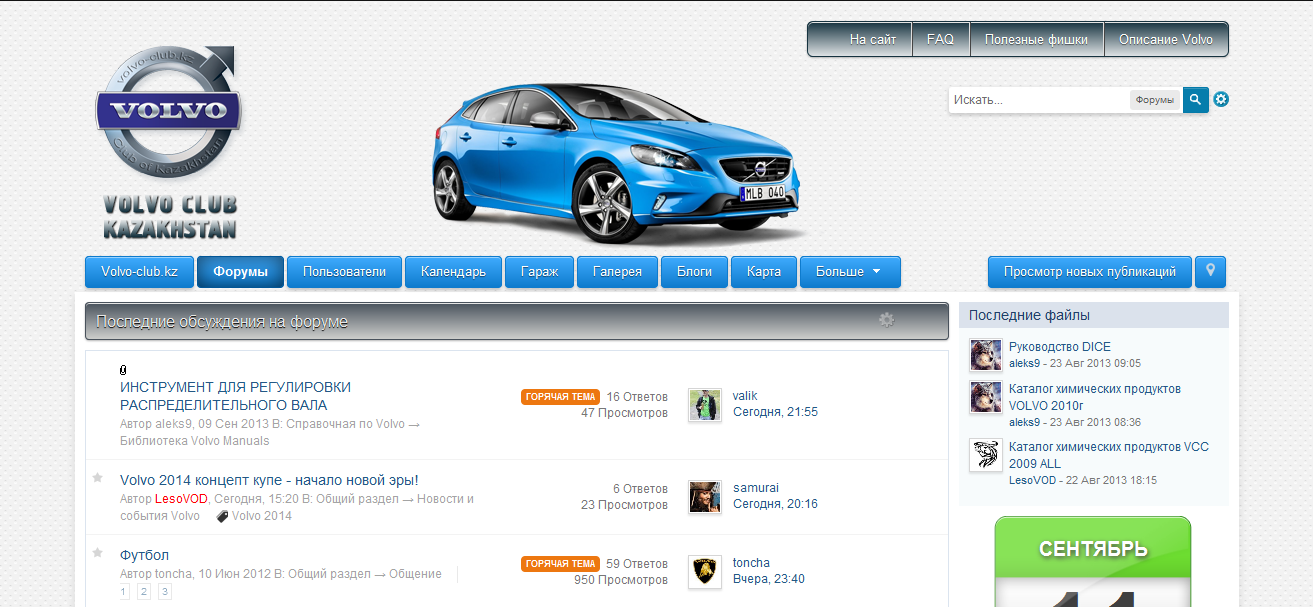1313x607 pixels.
Task: Open the Галерея tab
Action: tap(617, 272)
